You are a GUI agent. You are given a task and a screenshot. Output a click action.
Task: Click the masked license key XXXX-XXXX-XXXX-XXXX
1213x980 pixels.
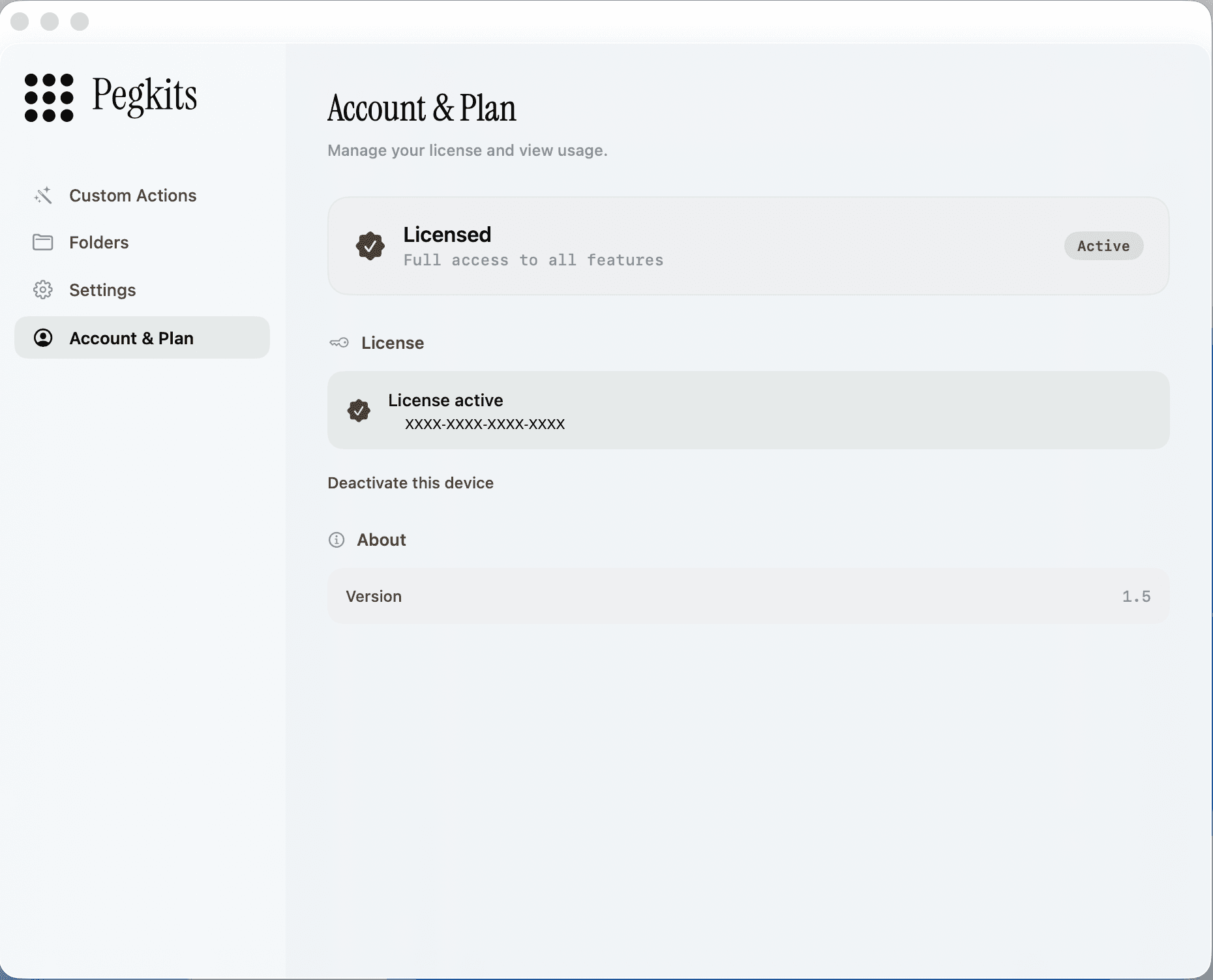click(484, 424)
